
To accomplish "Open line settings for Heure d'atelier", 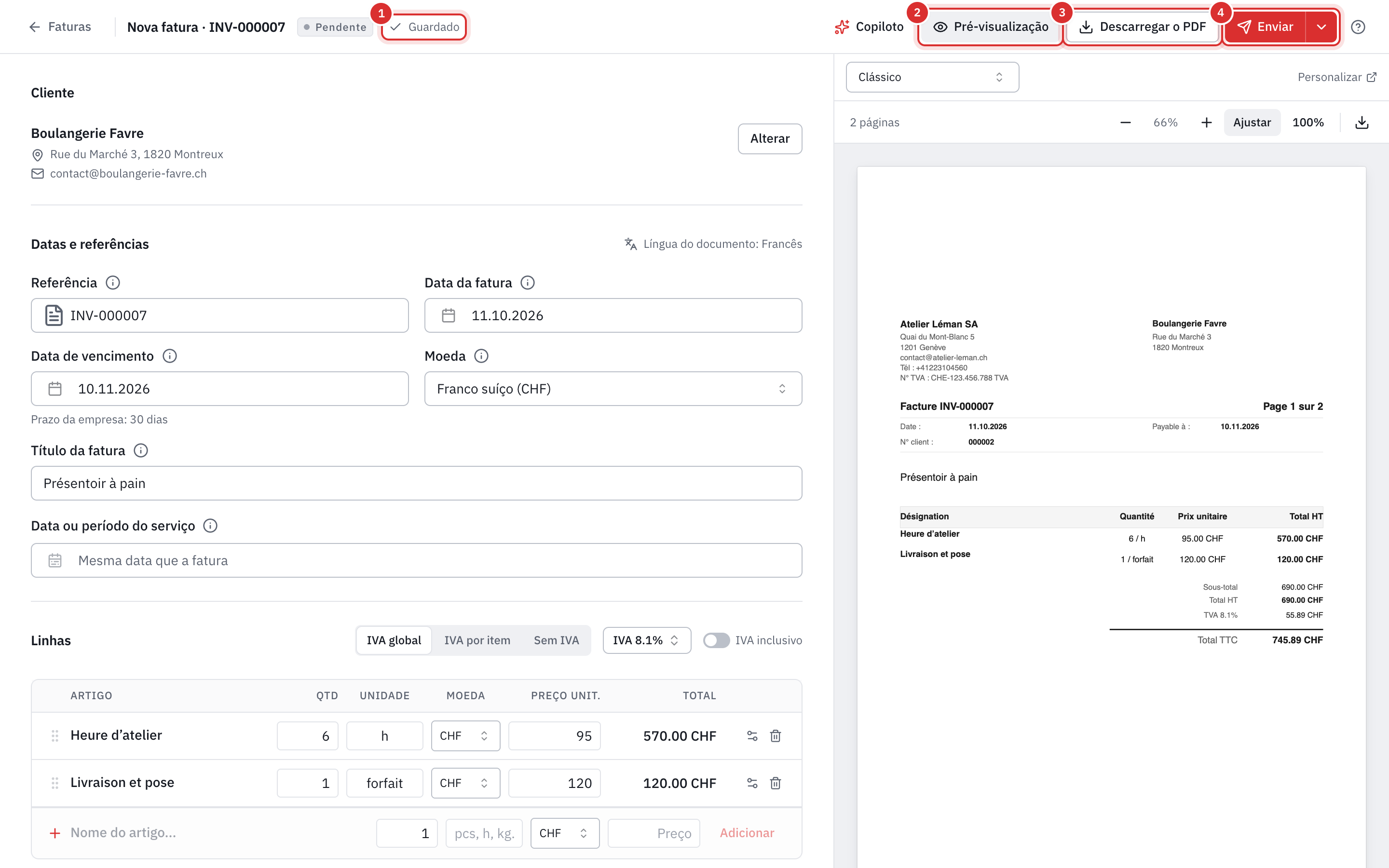I will pyautogui.click(x=752, y=735).
